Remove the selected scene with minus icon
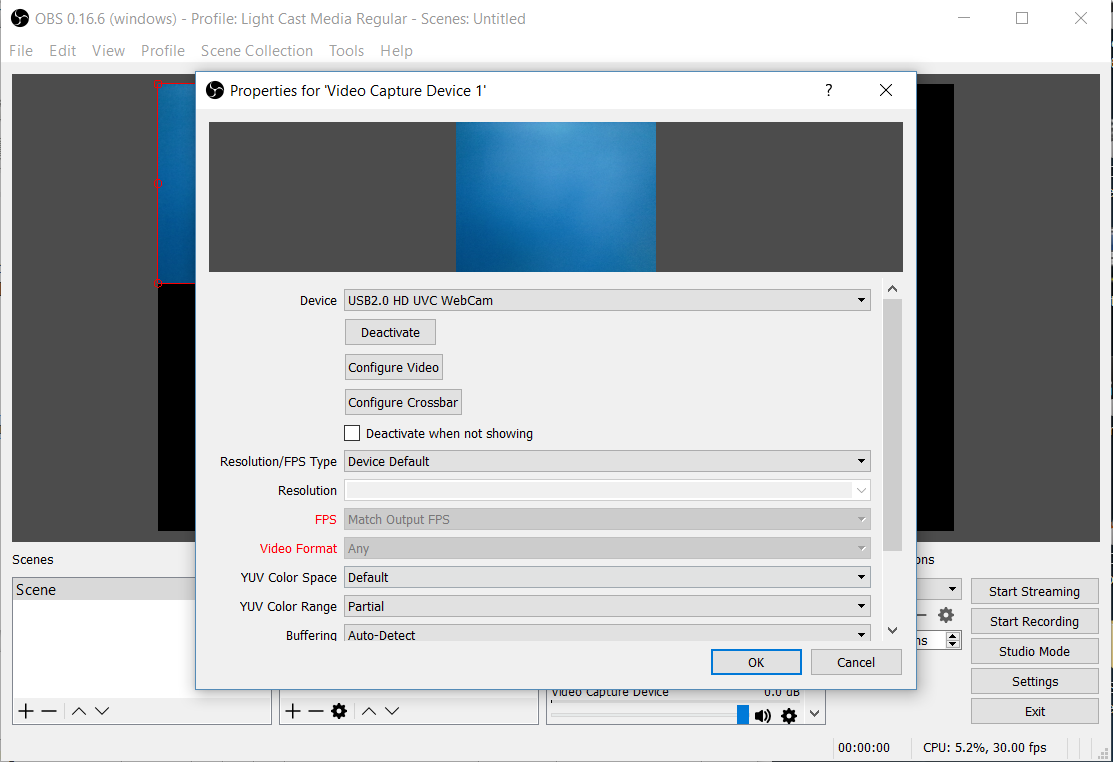This screenshot has height=762, width=1113. click(49, 711)
